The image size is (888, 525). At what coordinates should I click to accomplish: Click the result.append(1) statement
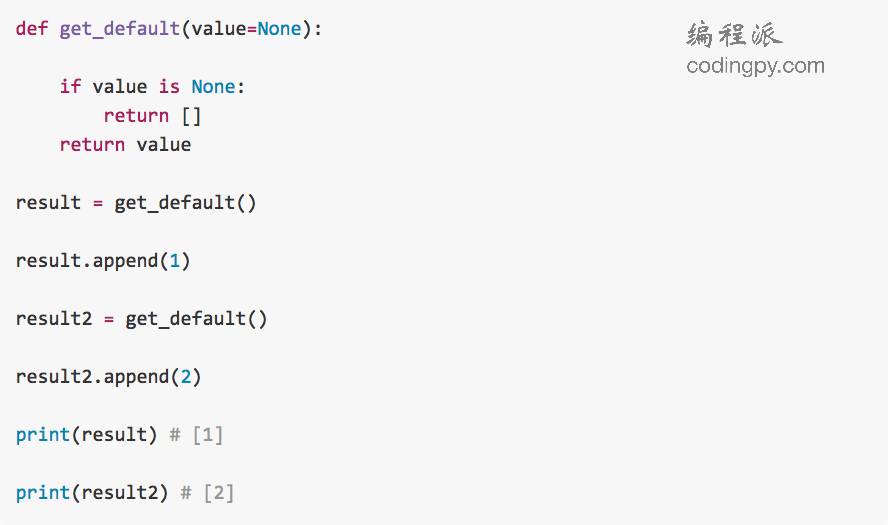click(103, 261)
